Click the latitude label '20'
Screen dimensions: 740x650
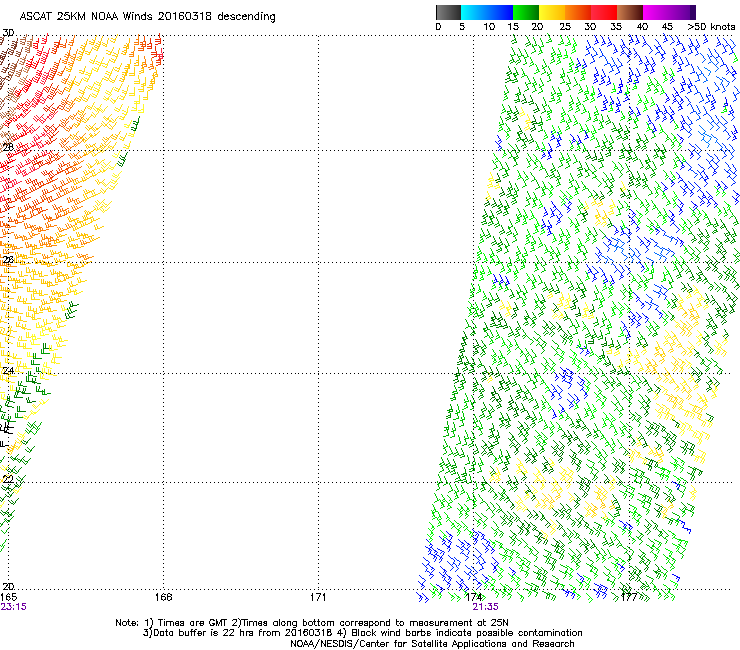8,586
